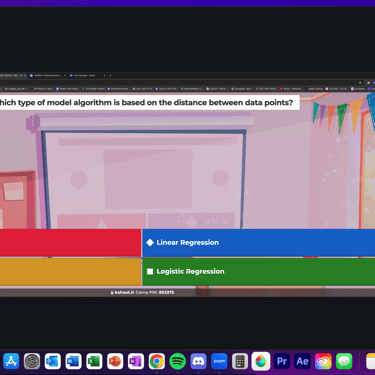Click the diamond shape on the blue answer

[150, 243]
